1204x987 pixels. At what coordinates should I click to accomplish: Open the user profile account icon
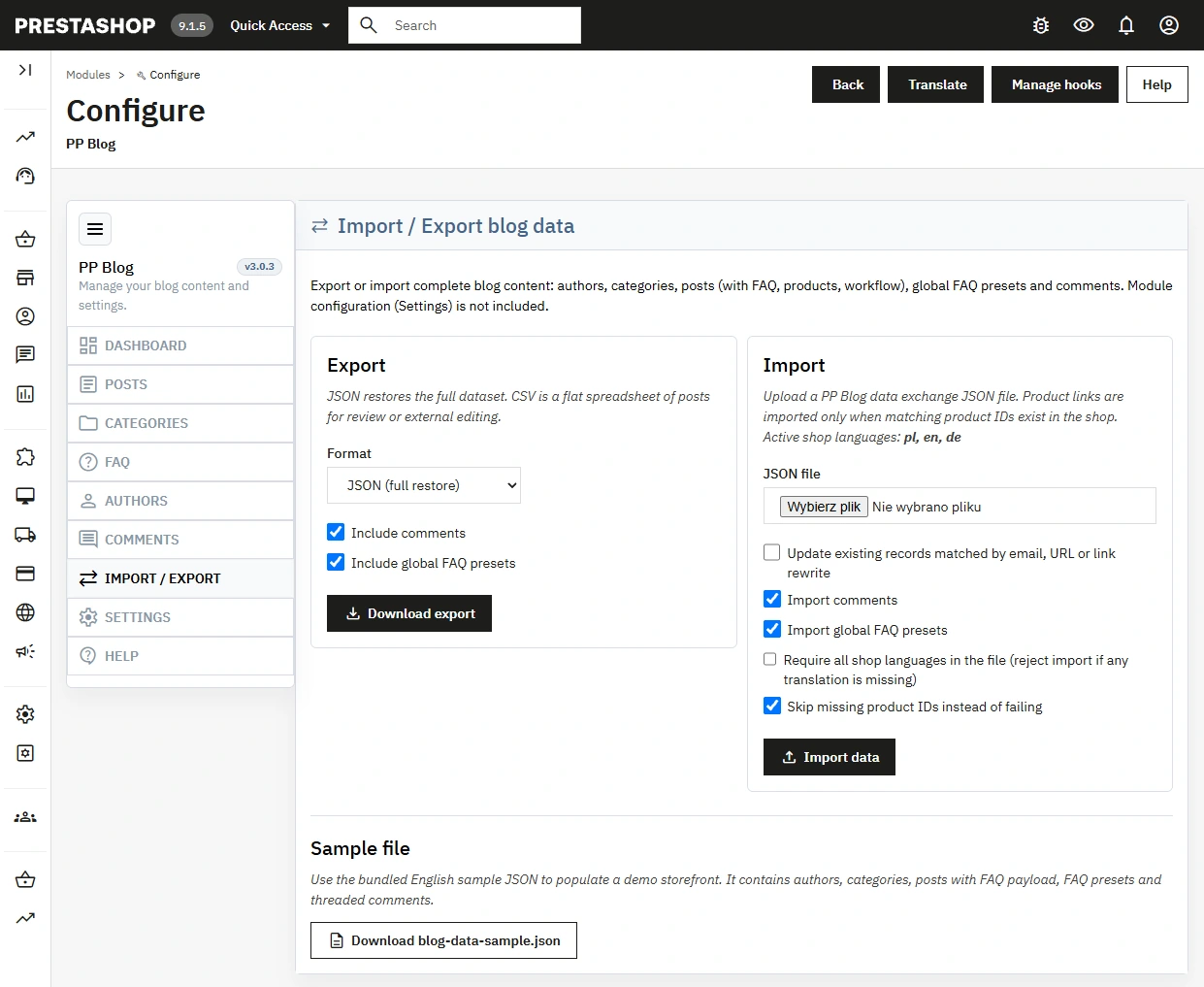coord(1169,25)
